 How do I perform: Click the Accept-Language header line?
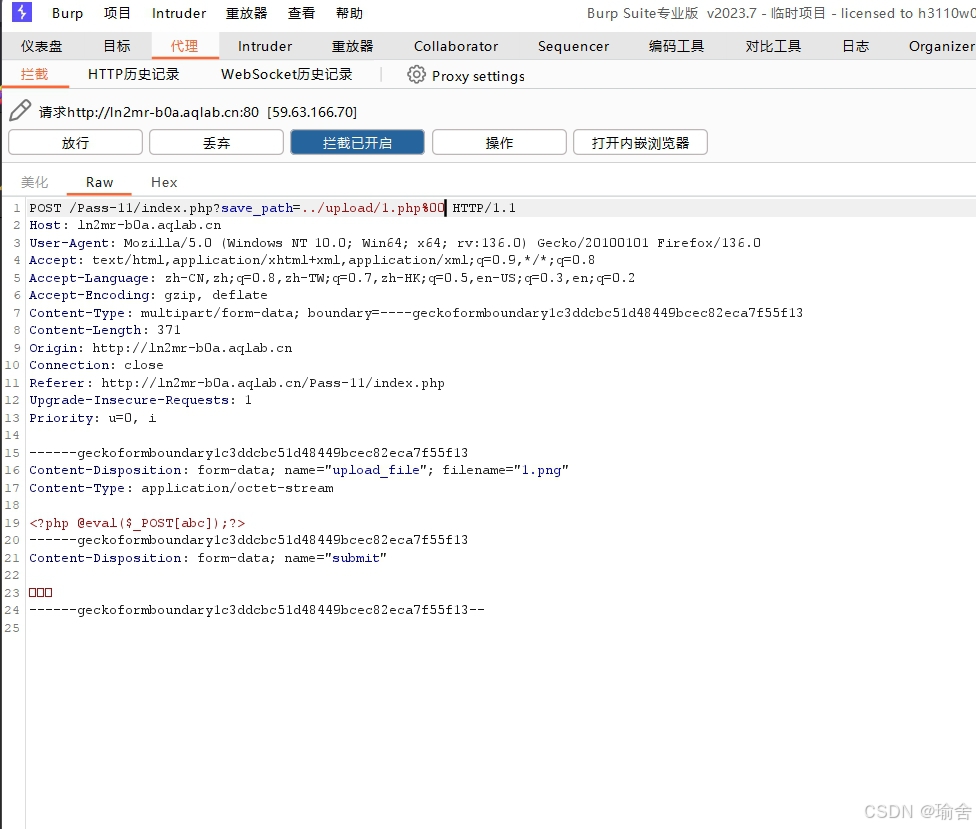point(332,278)
